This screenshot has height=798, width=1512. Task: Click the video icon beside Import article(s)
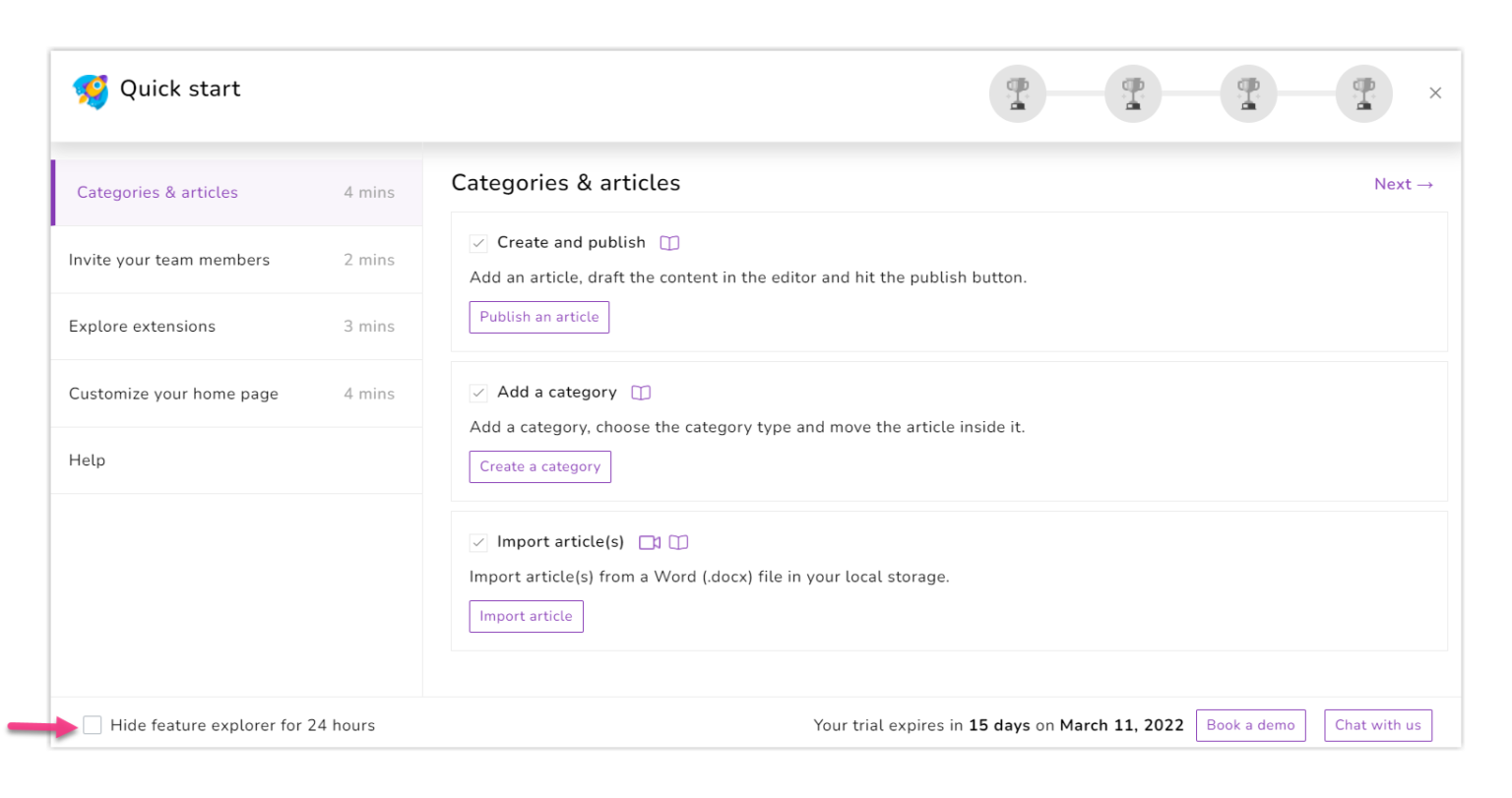pyautogui.click(x=650, y=541)
